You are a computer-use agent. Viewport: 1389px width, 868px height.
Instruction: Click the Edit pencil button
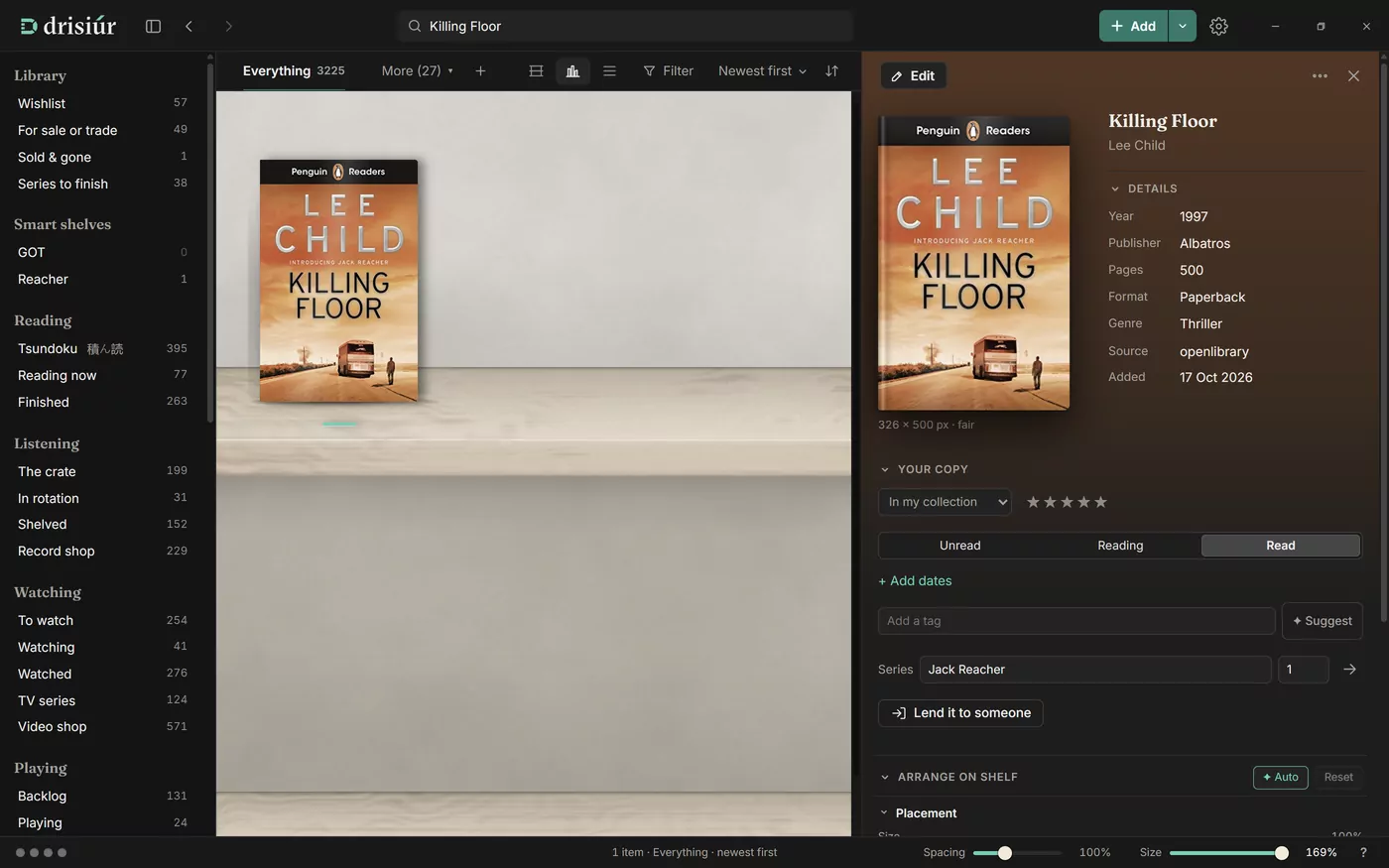(x=913, y=75)
